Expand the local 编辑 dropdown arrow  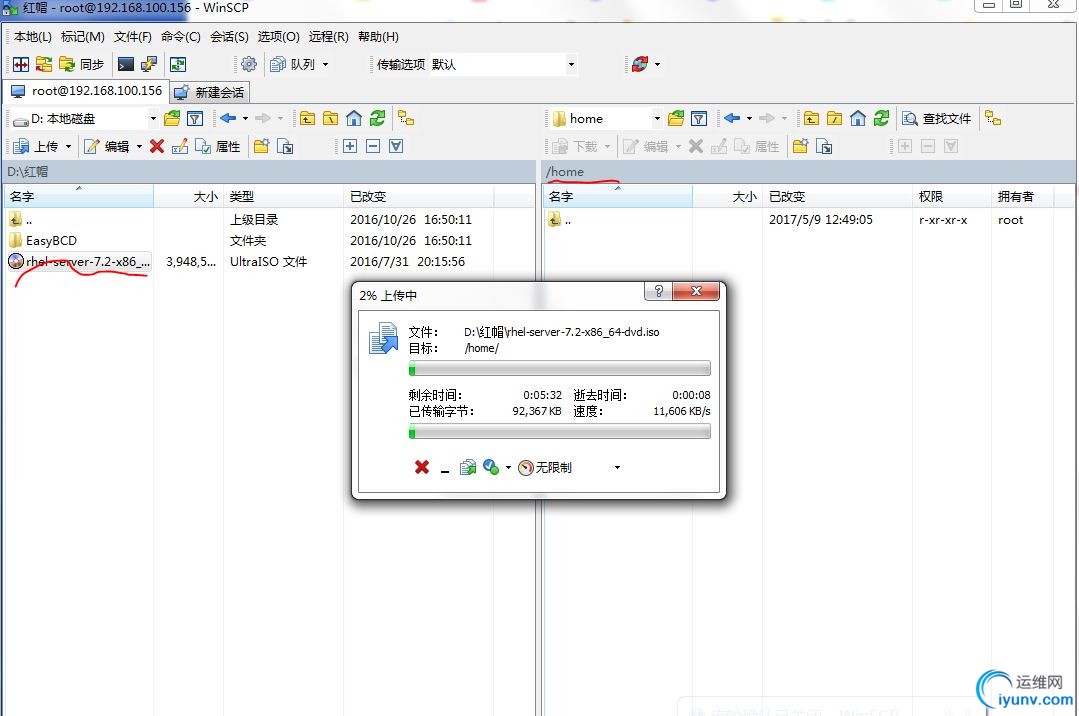click(x=139, y=146)
